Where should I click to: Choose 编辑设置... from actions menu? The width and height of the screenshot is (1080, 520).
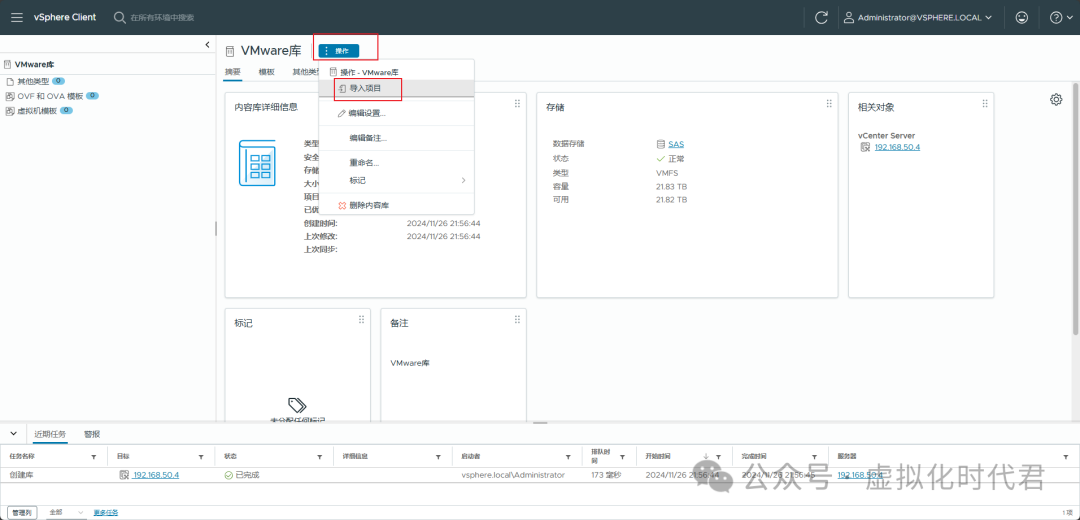(396, 113)
